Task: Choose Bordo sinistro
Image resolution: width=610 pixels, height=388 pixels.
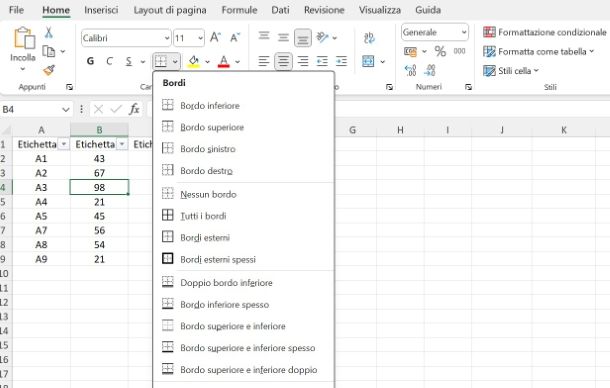Action: 244,149
